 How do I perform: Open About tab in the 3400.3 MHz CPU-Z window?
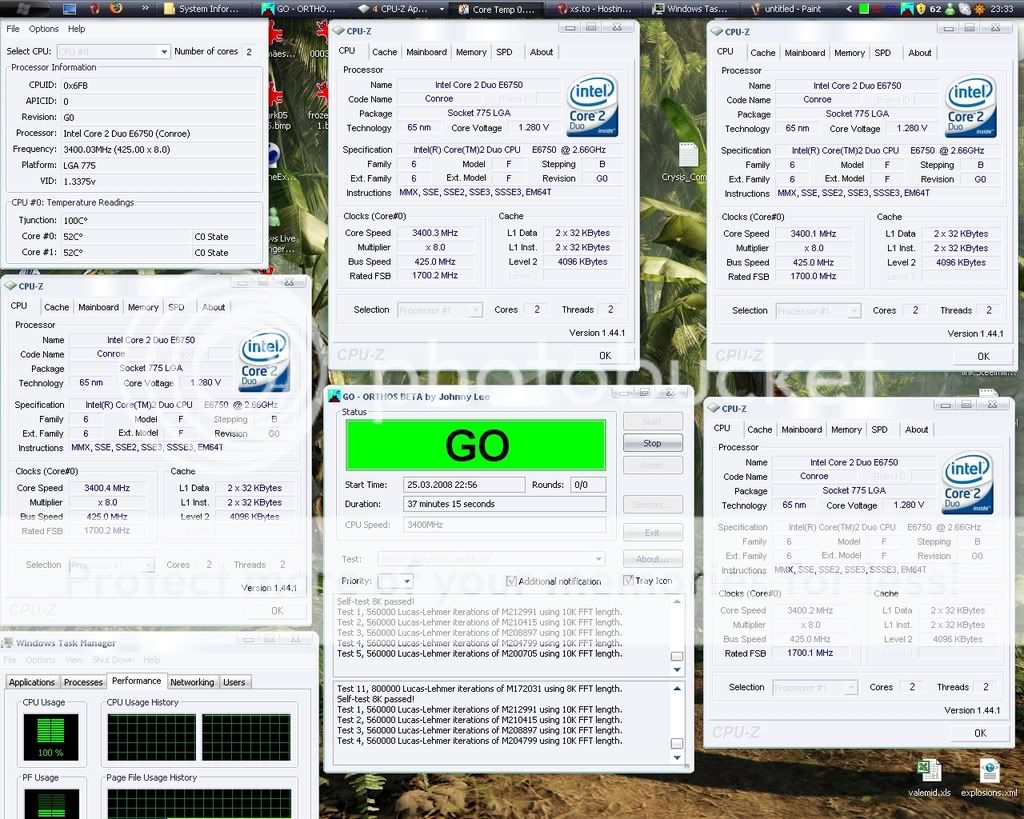coord(541,52)
